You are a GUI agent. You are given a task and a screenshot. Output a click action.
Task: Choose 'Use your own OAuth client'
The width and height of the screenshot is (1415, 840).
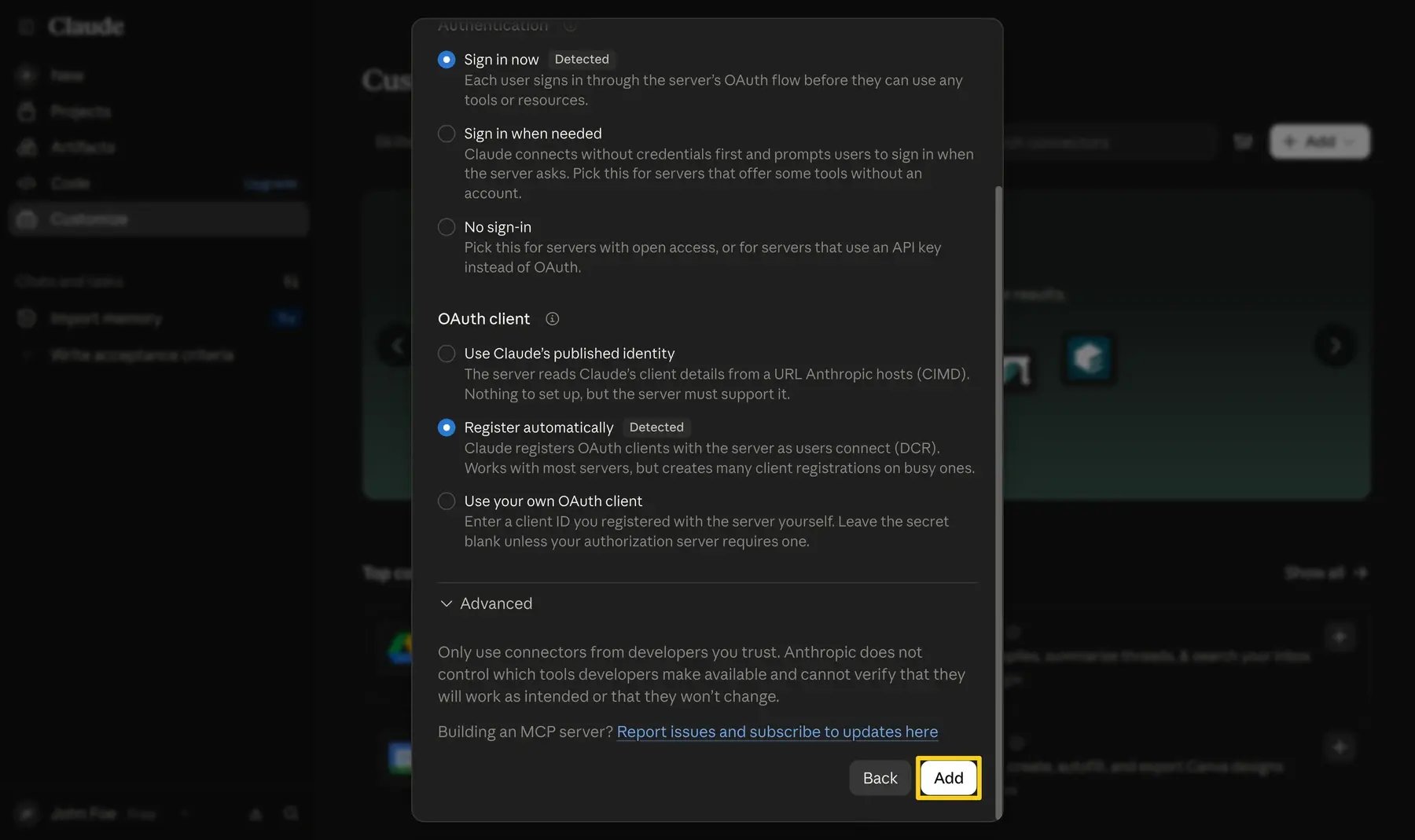[x=447, y=501]
